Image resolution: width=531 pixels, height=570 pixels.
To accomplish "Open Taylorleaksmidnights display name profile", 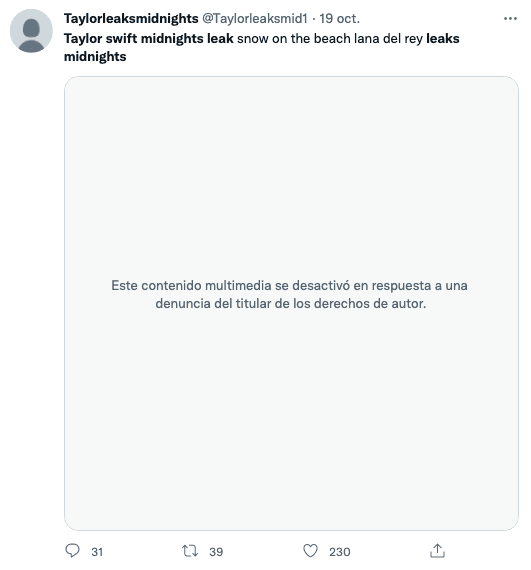I will pyautogui.click(x=131, y=19).
